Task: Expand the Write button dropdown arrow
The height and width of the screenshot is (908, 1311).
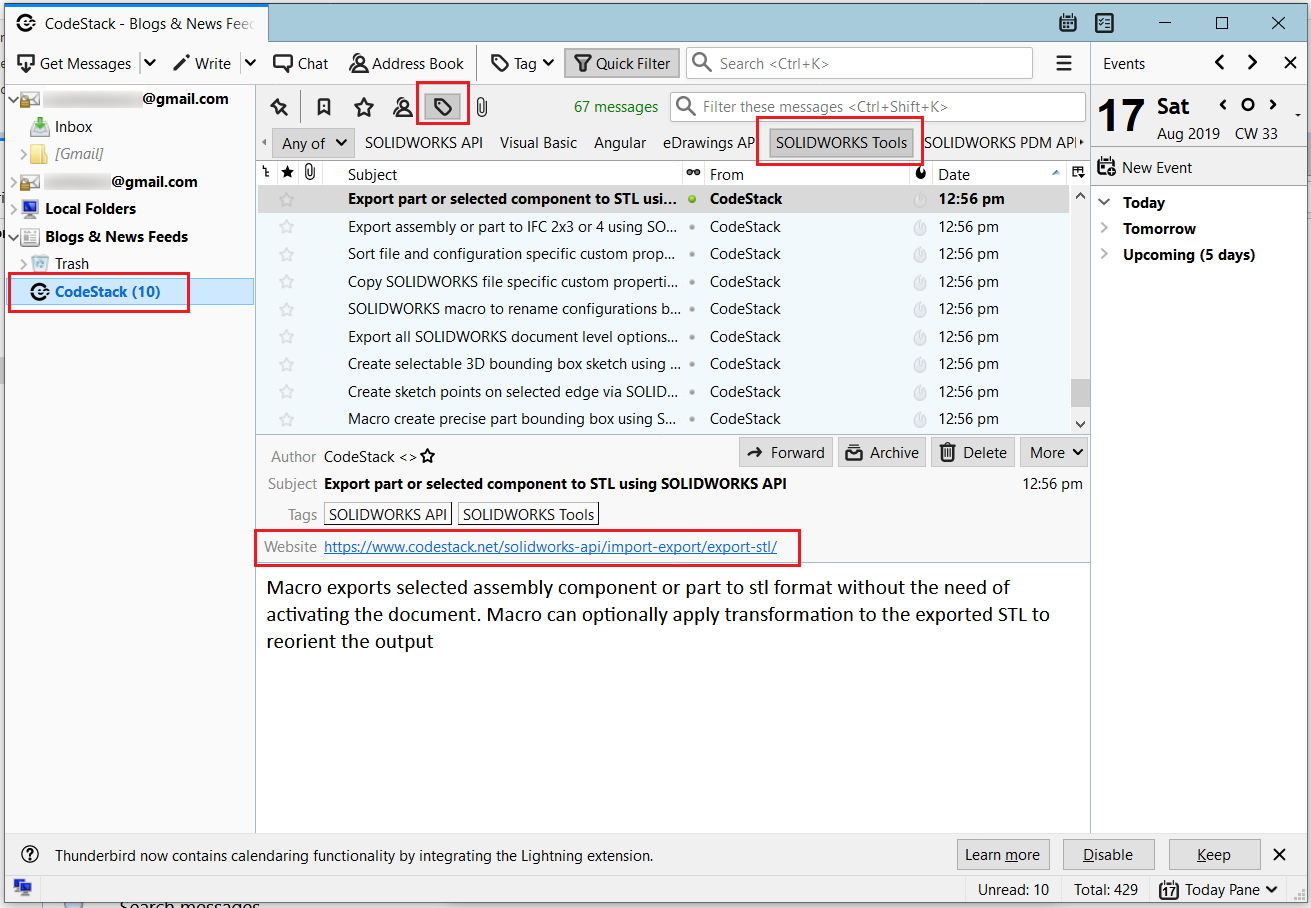Action: (250, 63)
